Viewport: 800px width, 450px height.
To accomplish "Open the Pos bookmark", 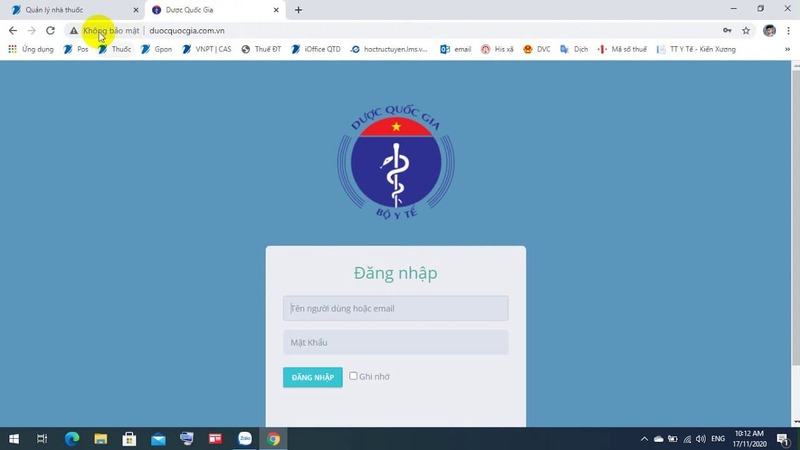I will point(76,49).
